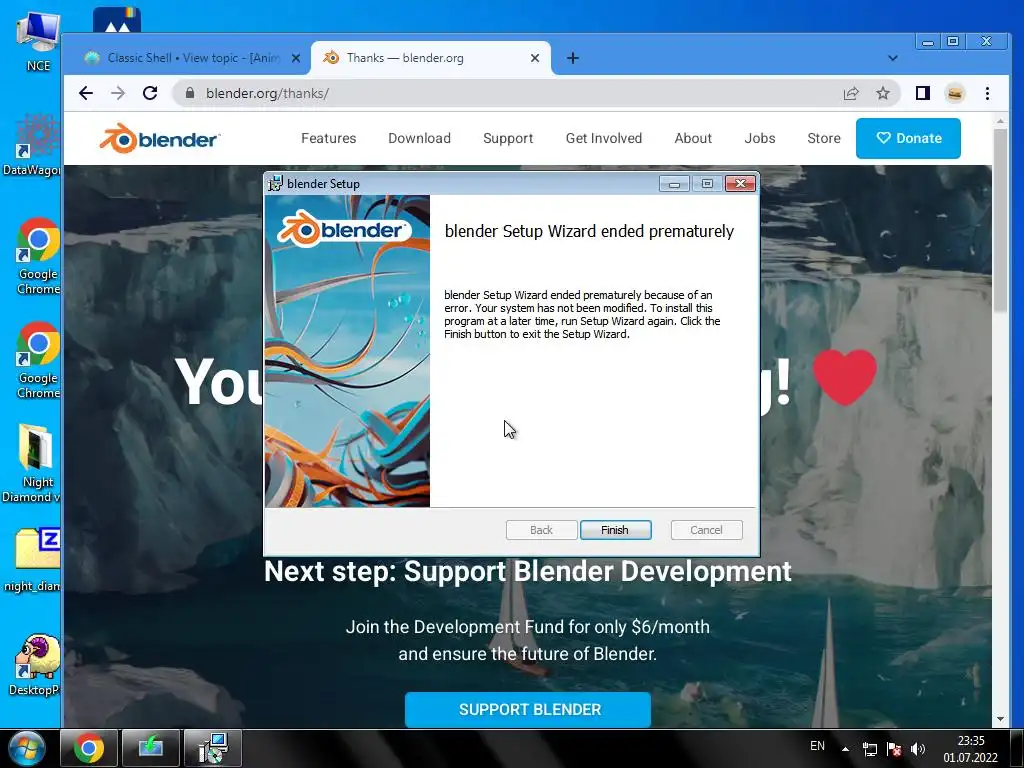This screenshot has height=768, width=1024.
Task: Expand tab search dropdown arrow
Action: tap(893, 58)
